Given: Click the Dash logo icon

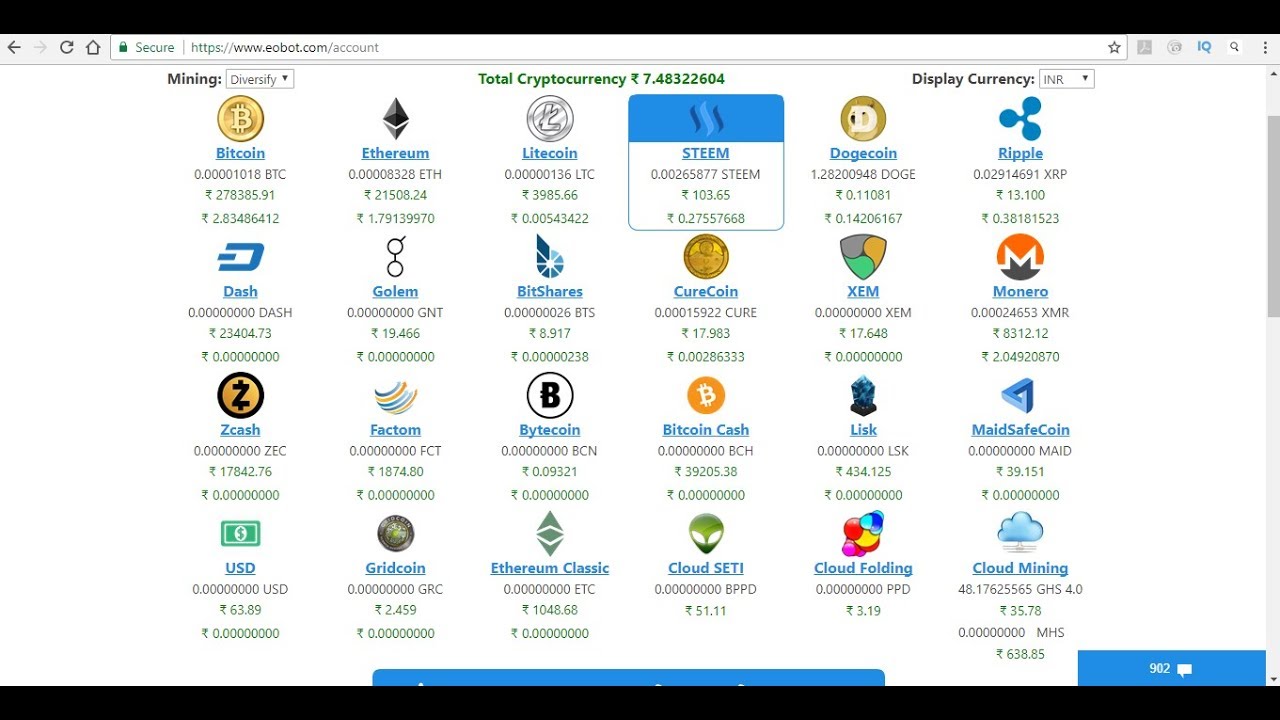Looking at the screenshot, I should 240,257.
